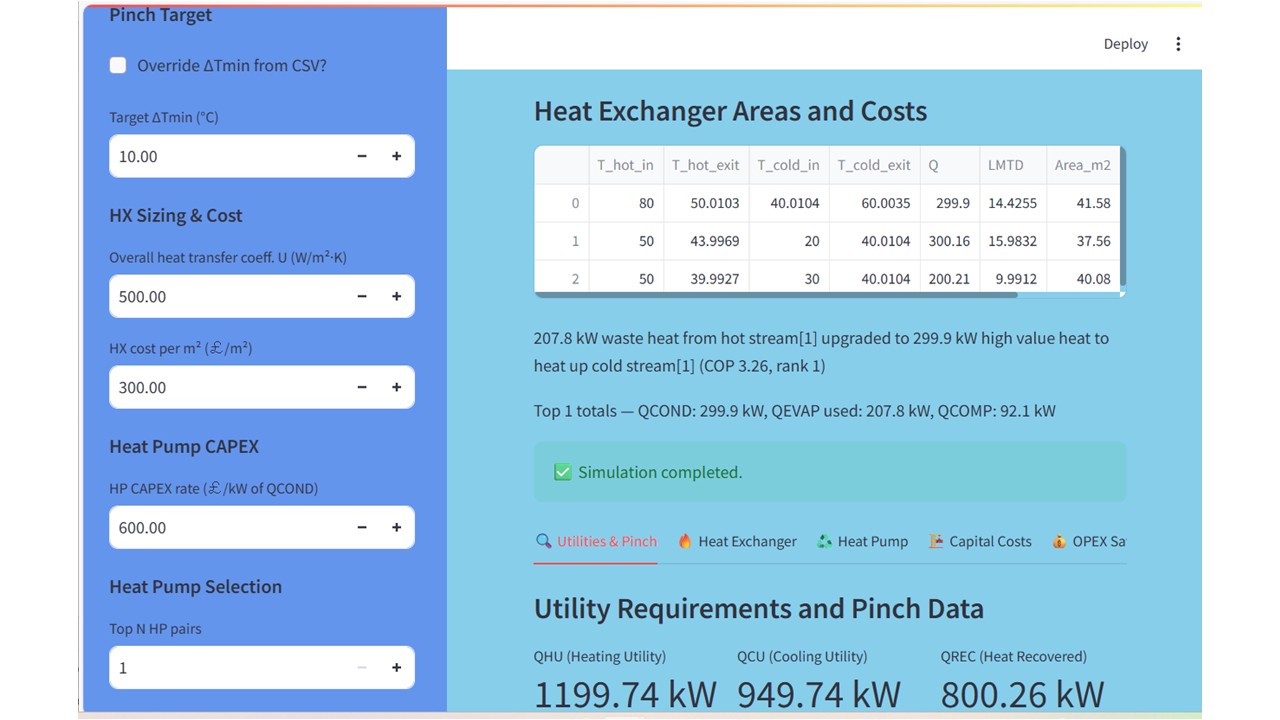Image resolution: width=1280 pixels, height=720 pixels.
Task: Select the Capital Costs tab
Action: (979, 541)
